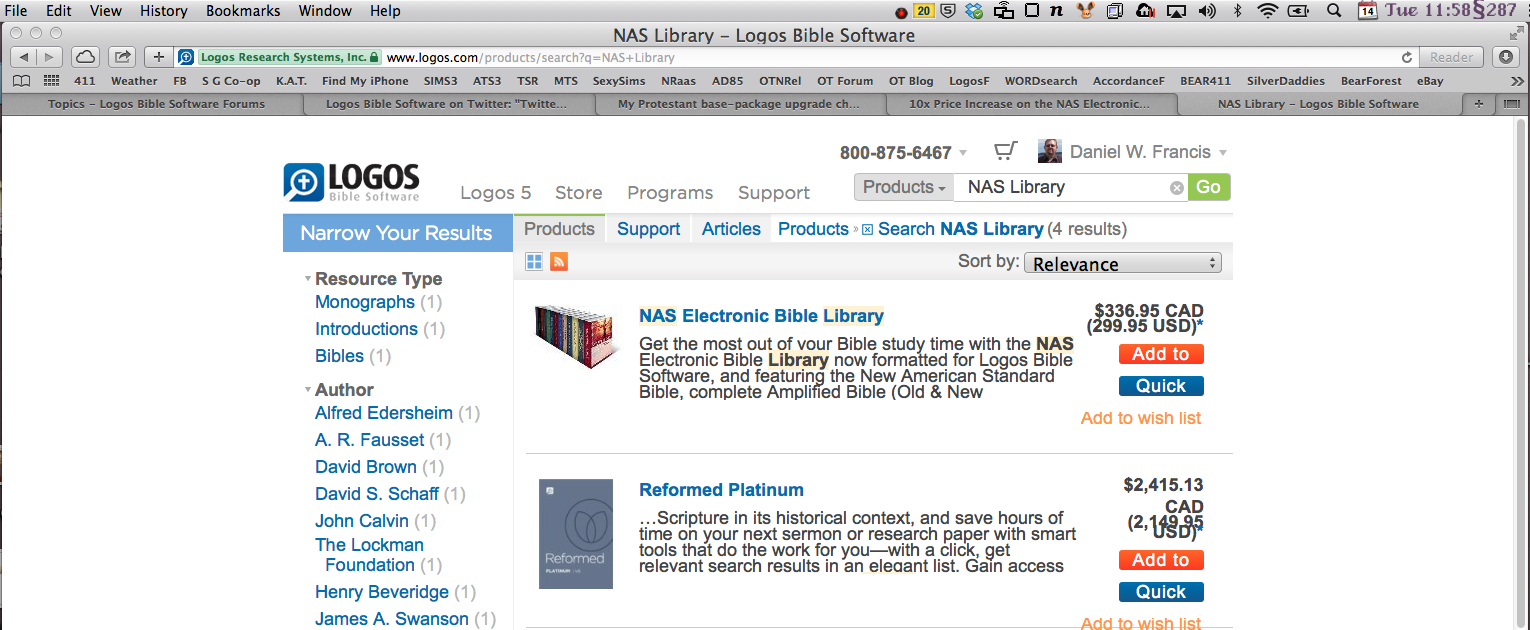The image size is (1530, 630).
Task: Select the Support results tab
Action: [648, 229]
